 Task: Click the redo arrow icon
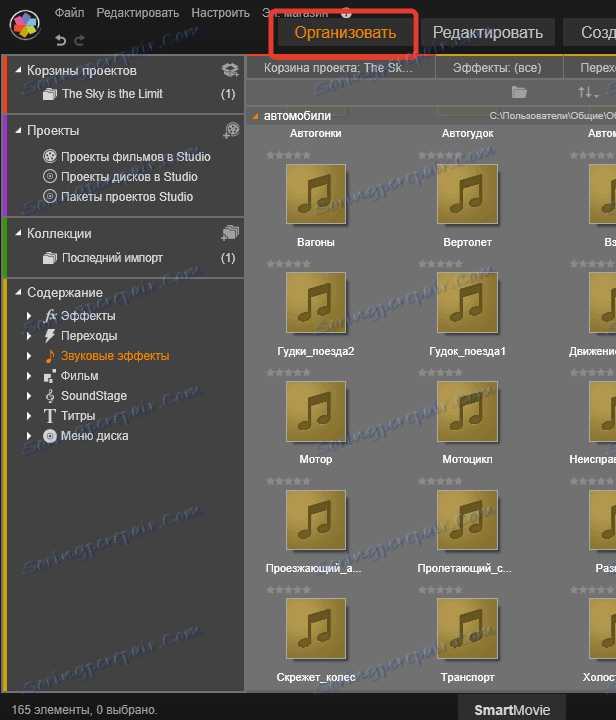80,40
